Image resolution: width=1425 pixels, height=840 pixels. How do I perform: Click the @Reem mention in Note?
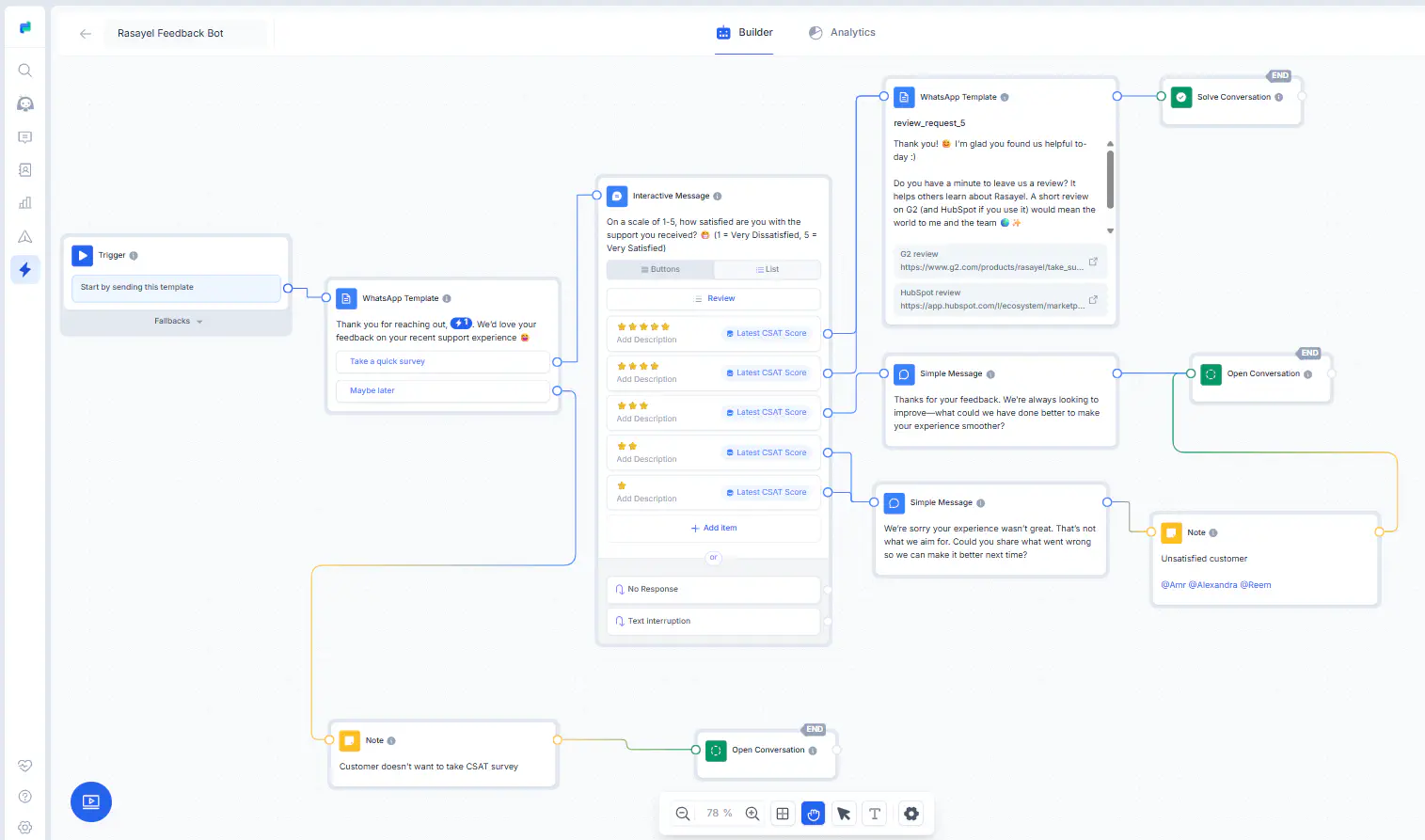(x=1256, y=585)
